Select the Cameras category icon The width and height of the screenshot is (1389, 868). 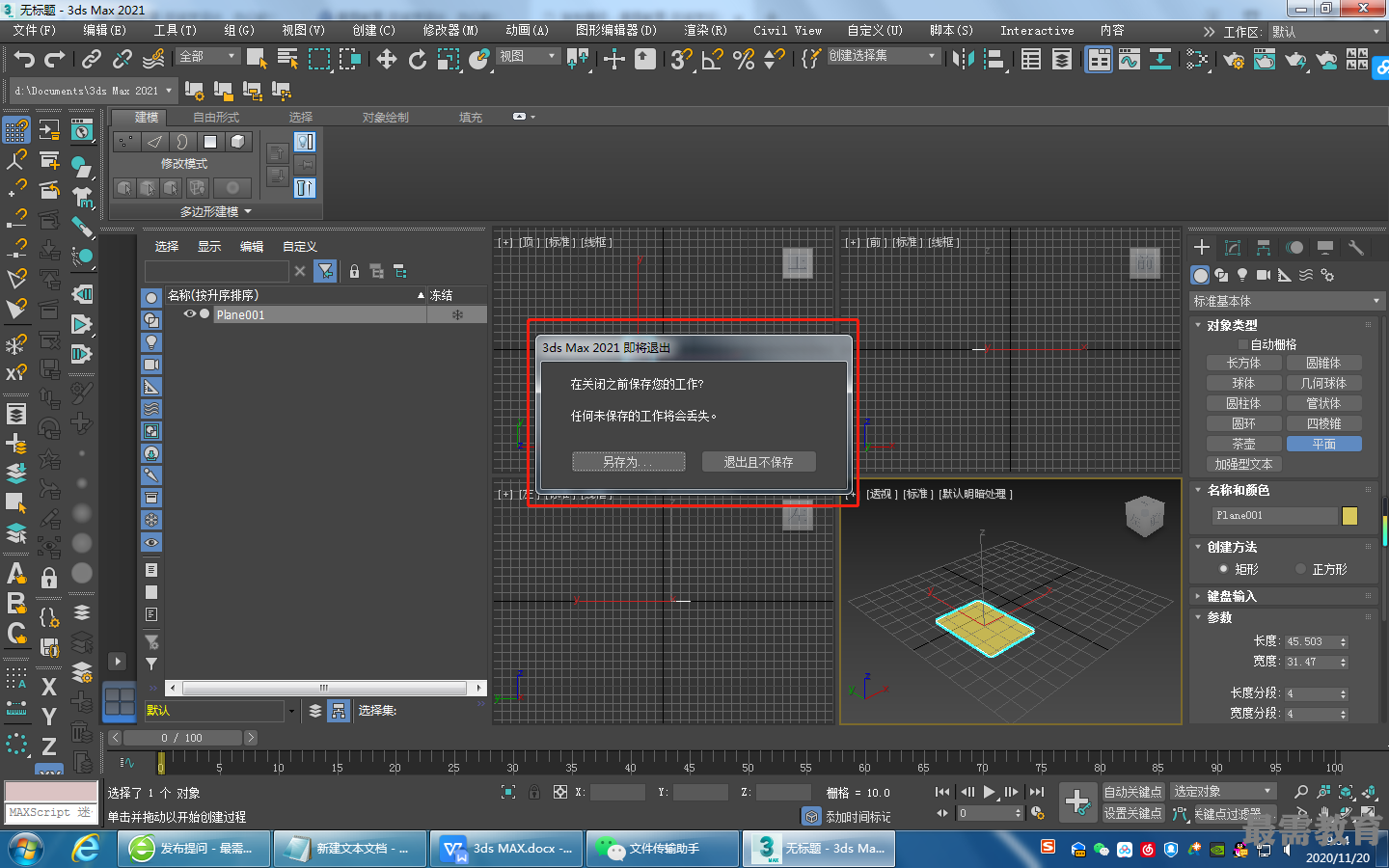1264,275
